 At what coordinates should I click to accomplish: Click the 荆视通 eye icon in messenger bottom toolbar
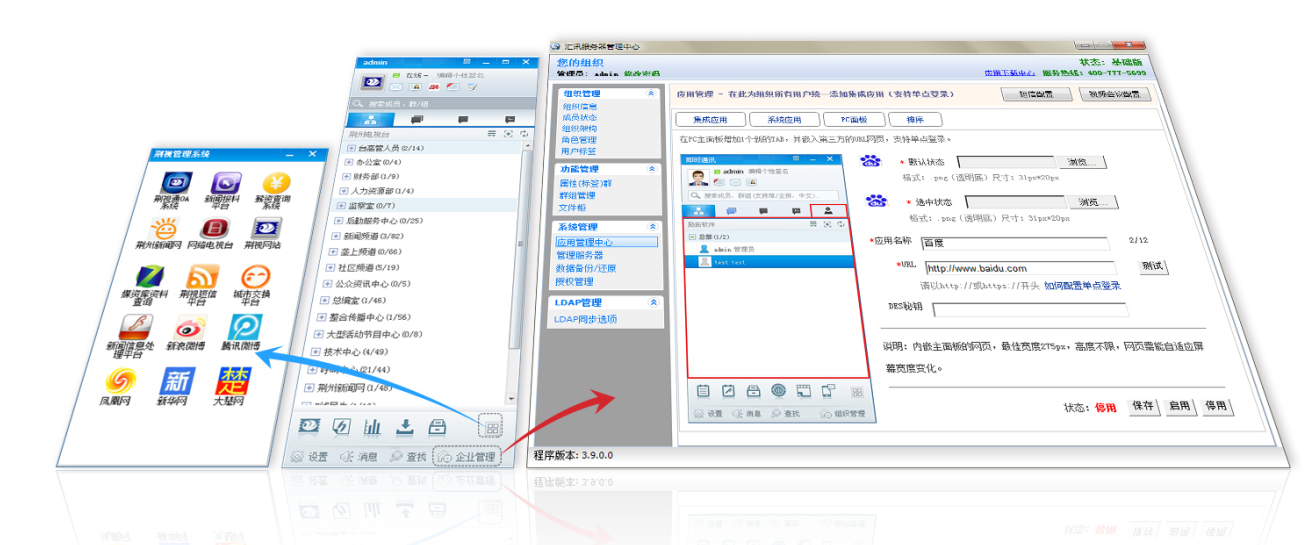[x=308, y=427]
